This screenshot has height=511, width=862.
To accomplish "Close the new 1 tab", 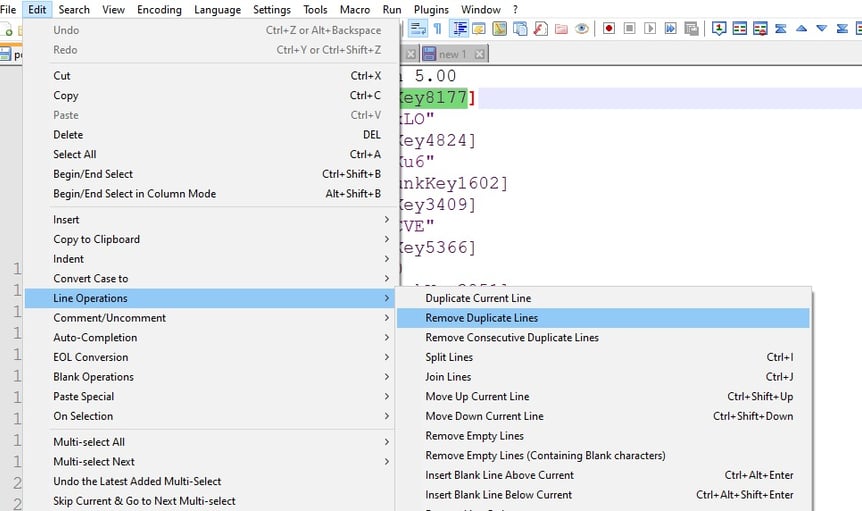I will click(479, 54).
